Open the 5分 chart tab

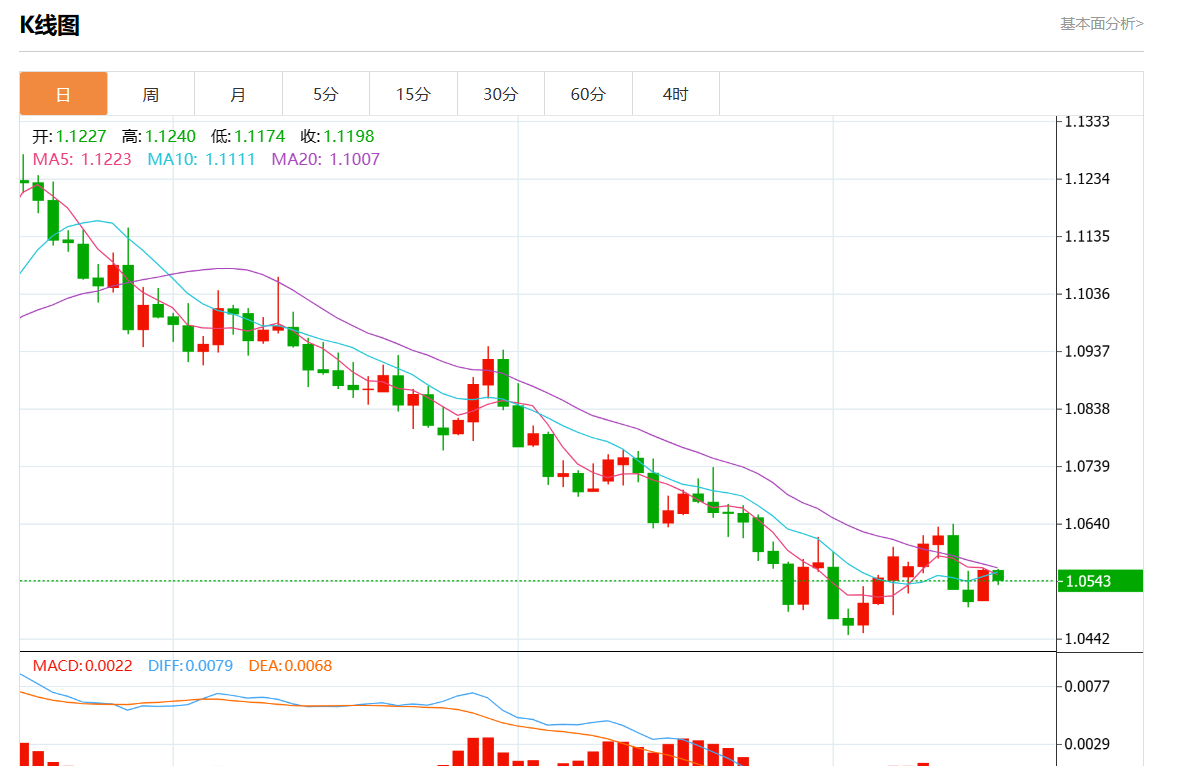(325, 94)
